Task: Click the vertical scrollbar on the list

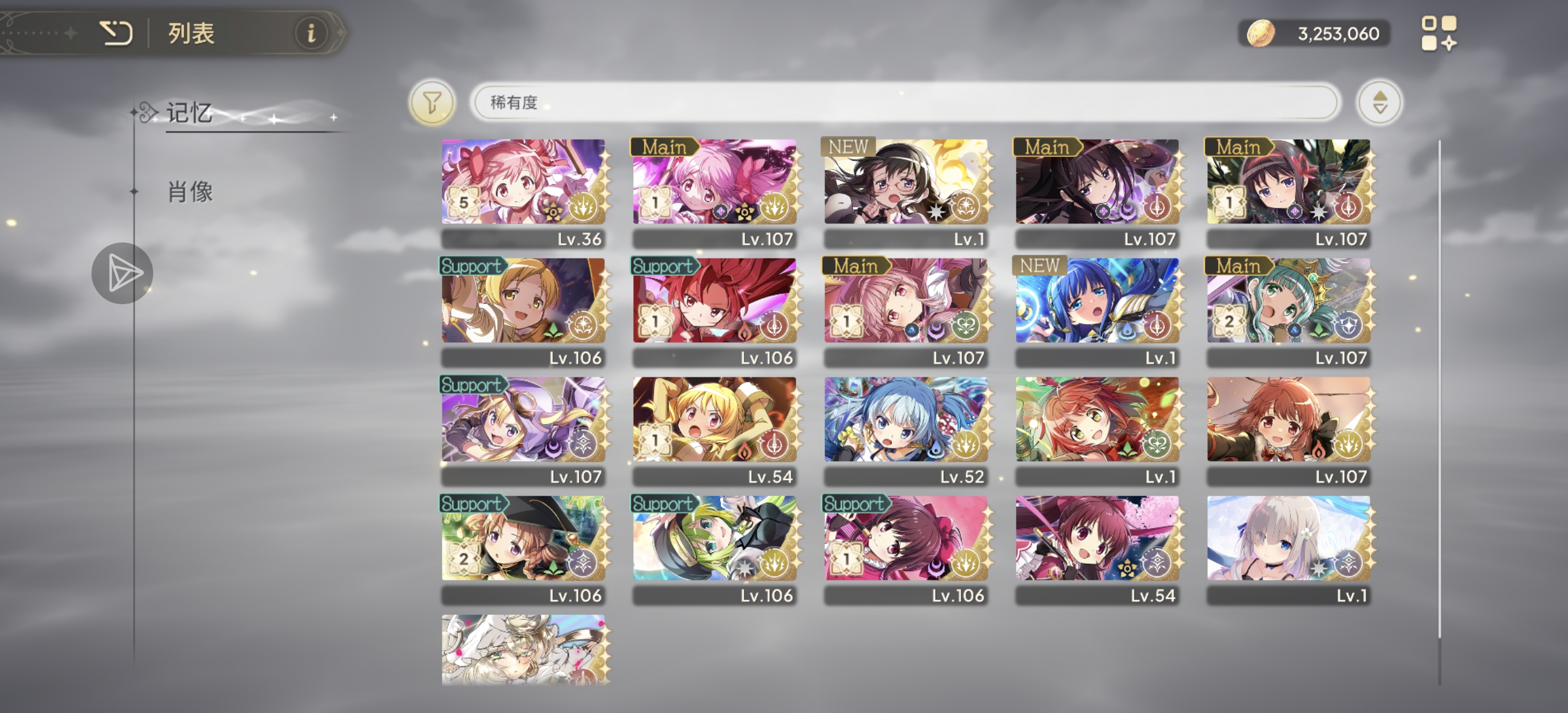Action: [1440, 390]
